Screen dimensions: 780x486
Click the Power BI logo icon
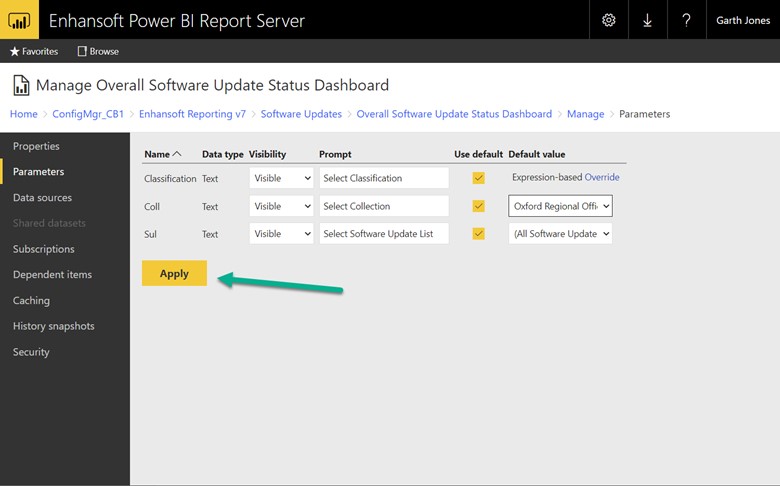tap(19, 20)
